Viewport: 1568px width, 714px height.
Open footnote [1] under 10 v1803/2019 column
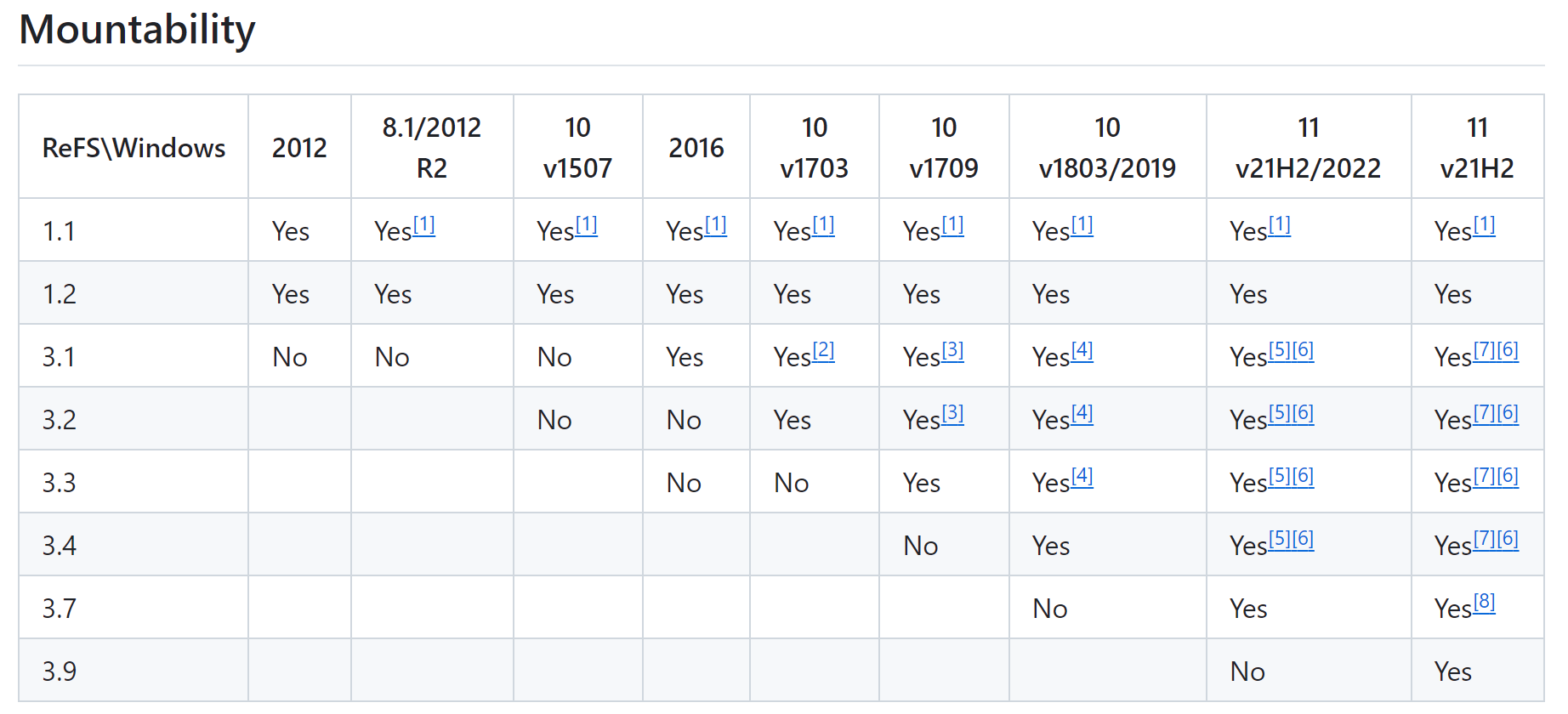[x=1082, y=225]
